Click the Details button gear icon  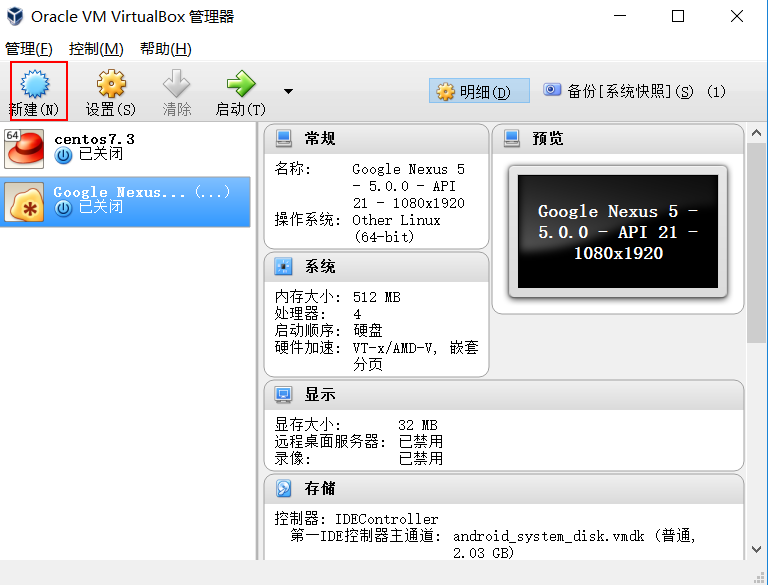[445, 92]
